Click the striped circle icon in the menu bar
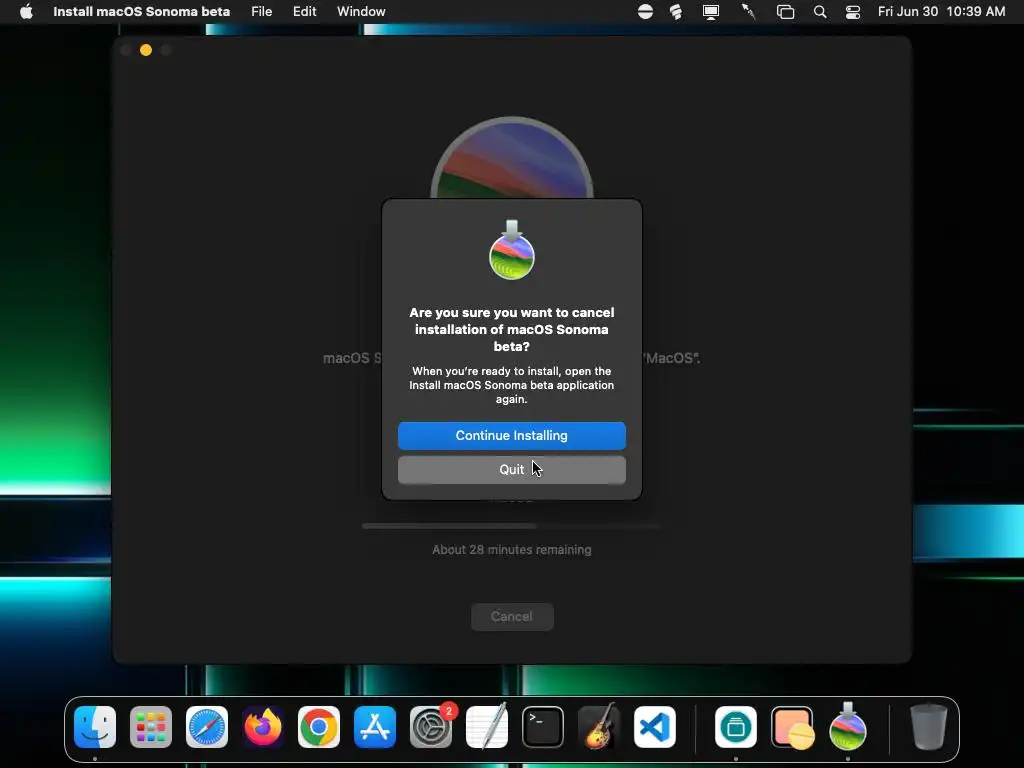This screenshot has width=1024, height=768. tap(645, 12)
